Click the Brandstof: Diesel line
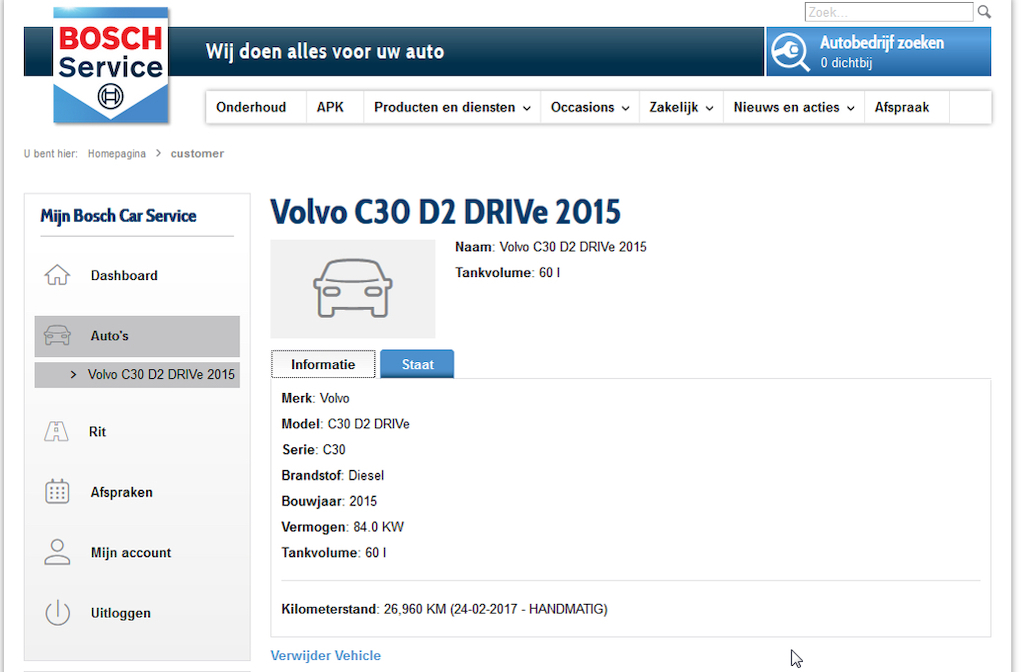Viewport: 1024px width, 672px height. pyautogui.click(x=332, y=475)
